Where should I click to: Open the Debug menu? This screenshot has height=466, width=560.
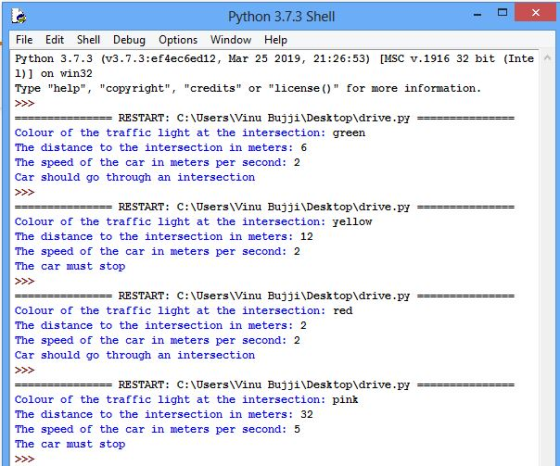coord(129,40)
